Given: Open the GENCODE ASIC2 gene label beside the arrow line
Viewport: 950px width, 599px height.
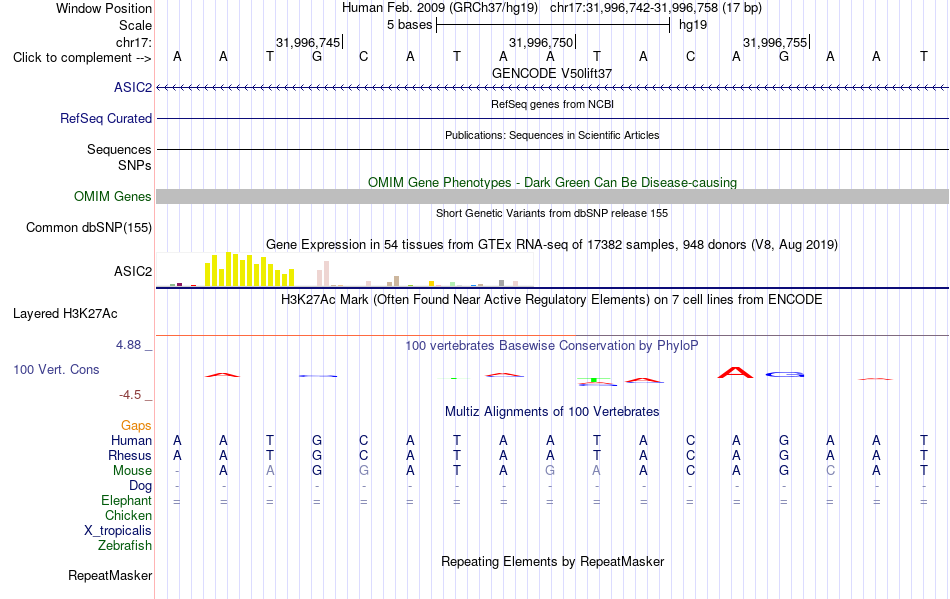Looking at the screenshot, I should coord(133,87).
